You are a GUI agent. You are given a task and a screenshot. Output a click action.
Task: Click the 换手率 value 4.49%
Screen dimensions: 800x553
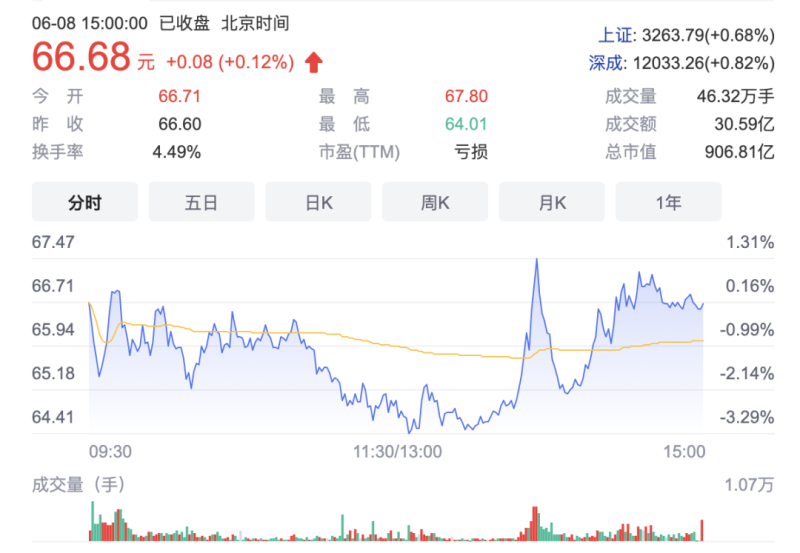point(177,152)
